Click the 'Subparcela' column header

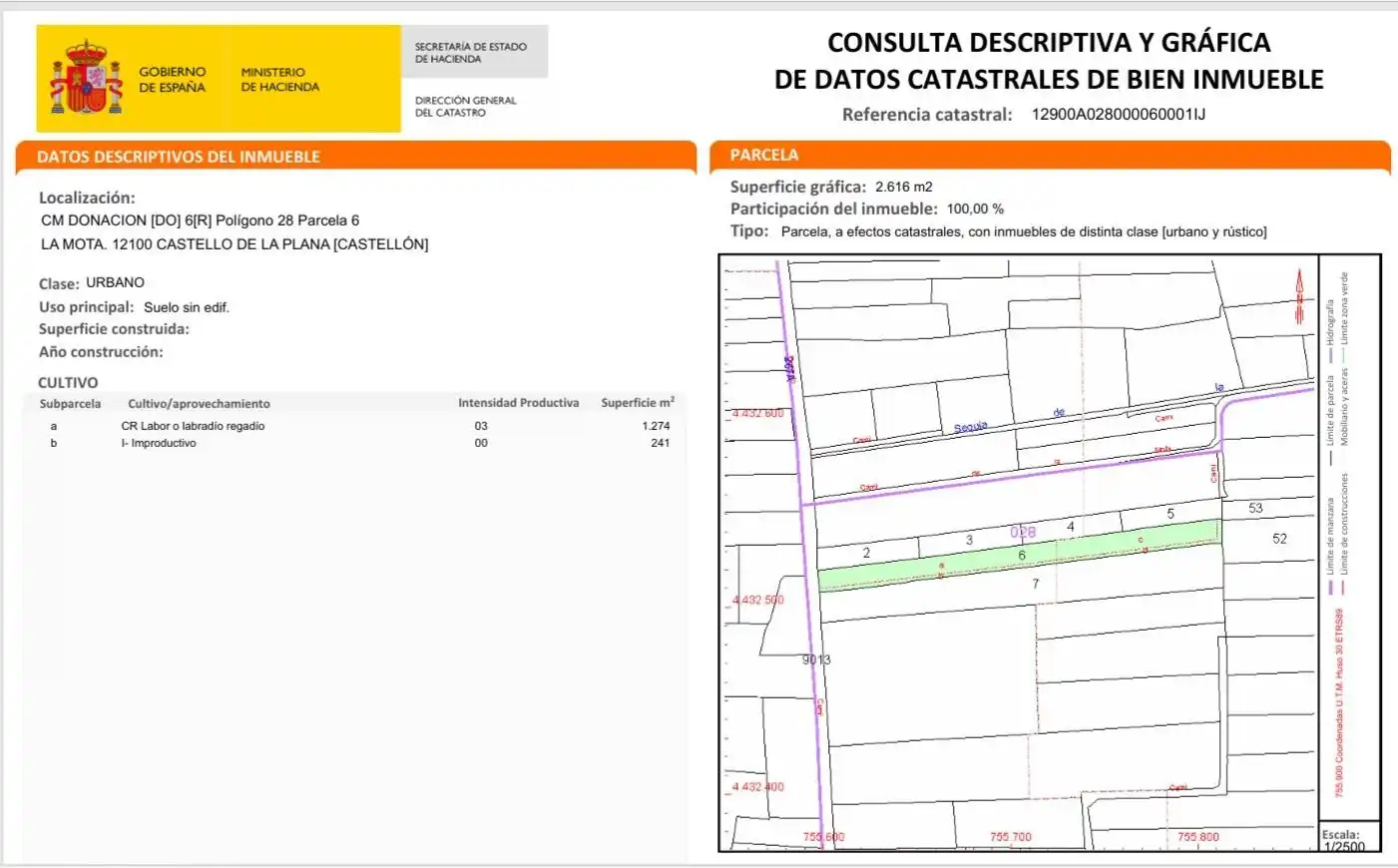70,404
